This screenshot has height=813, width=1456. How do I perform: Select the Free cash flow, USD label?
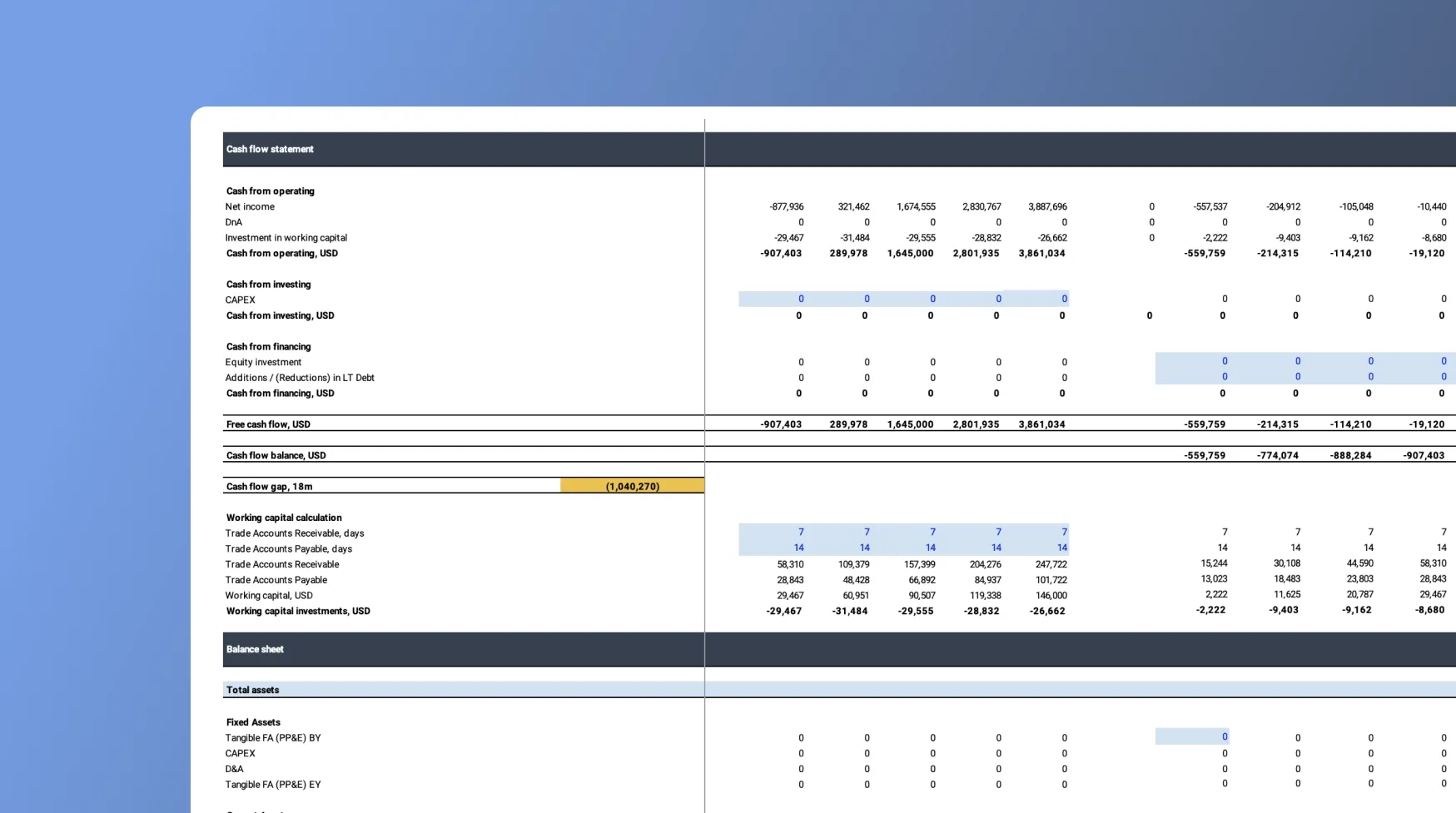click(x=268, y=424)
